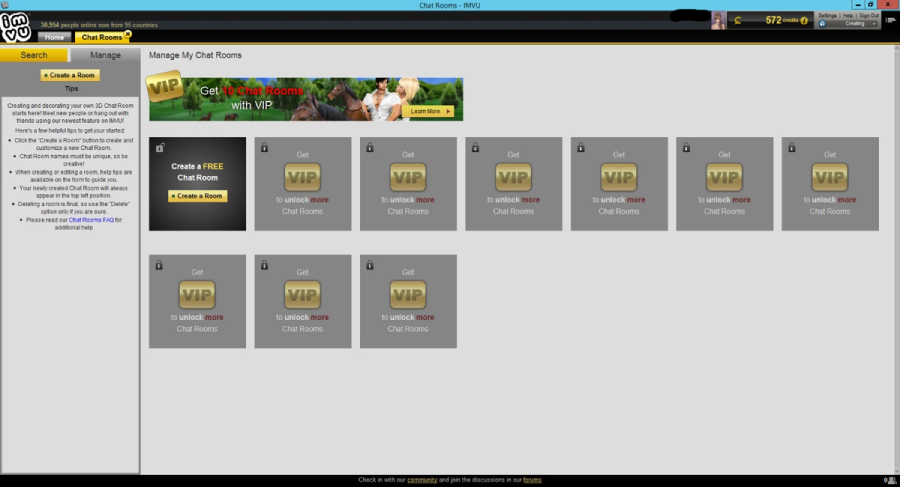Open the forums link in the footer

point(532,480)
